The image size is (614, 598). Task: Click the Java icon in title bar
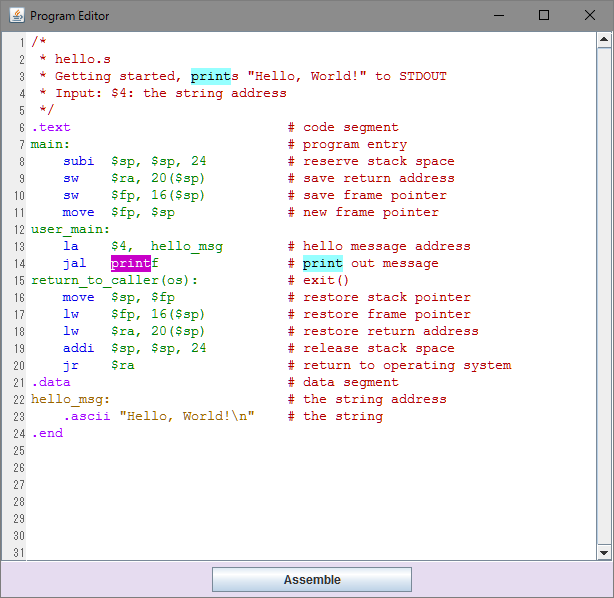pyautogui.click(x=15, y=16)
